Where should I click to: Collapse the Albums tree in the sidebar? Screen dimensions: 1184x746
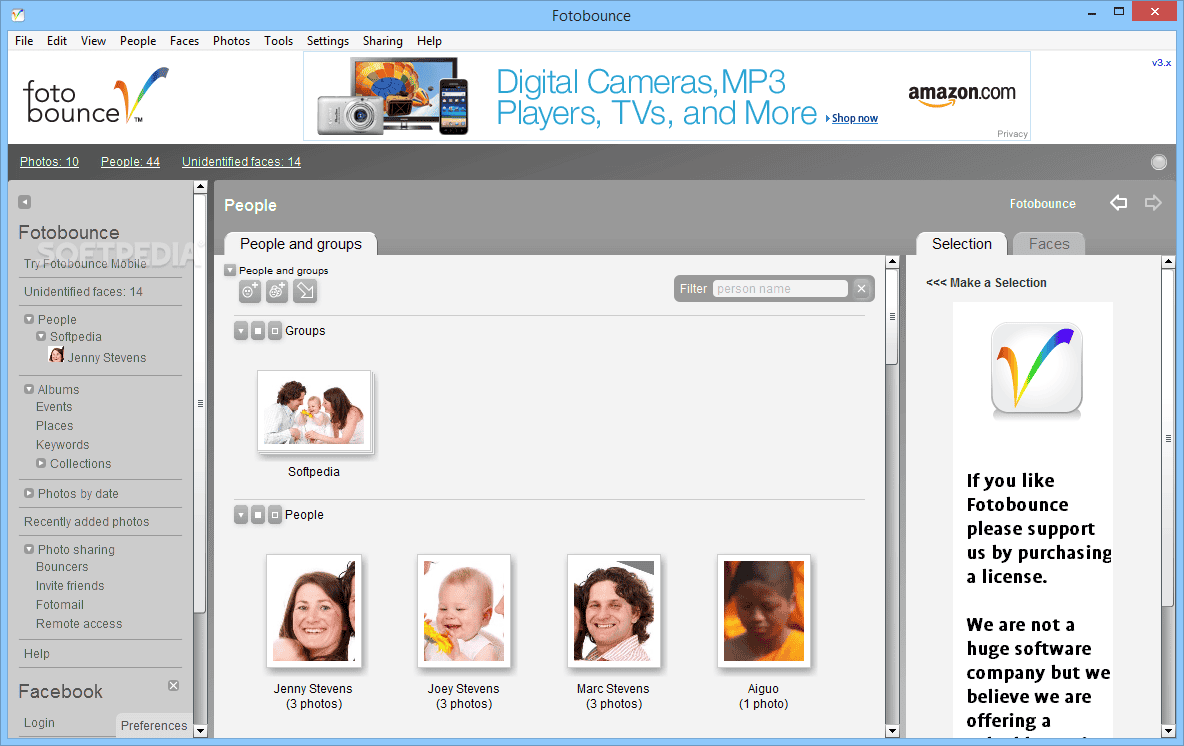(29, 389)
